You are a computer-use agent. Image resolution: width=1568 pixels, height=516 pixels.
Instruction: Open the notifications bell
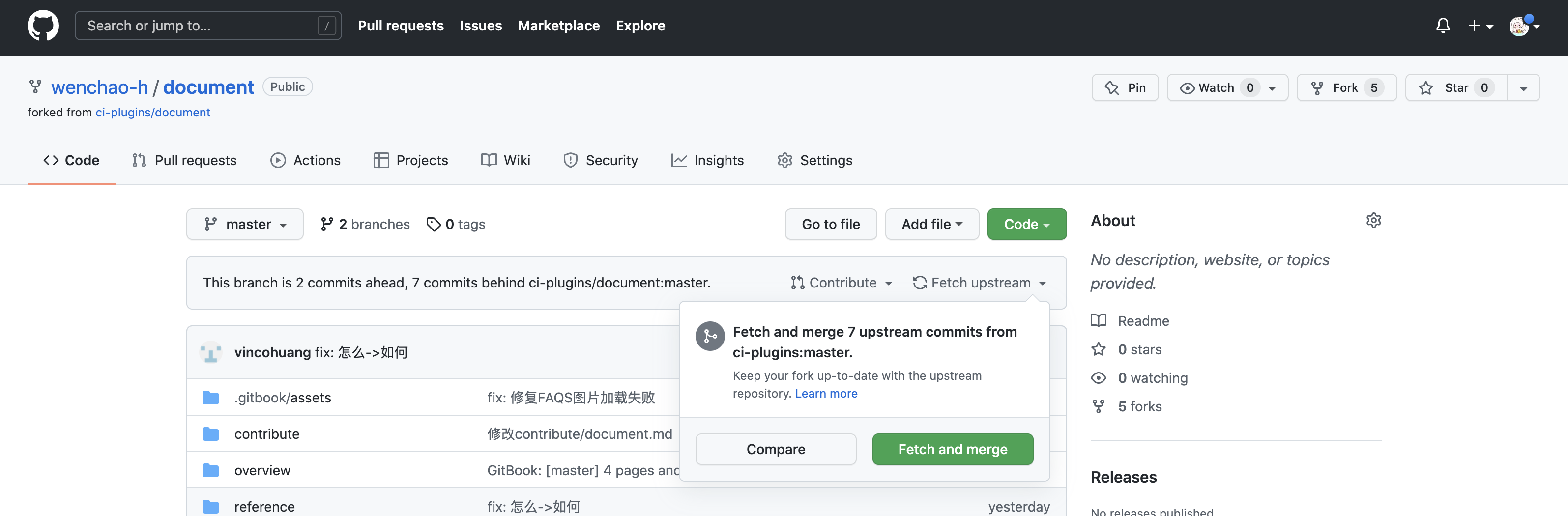1442,26
